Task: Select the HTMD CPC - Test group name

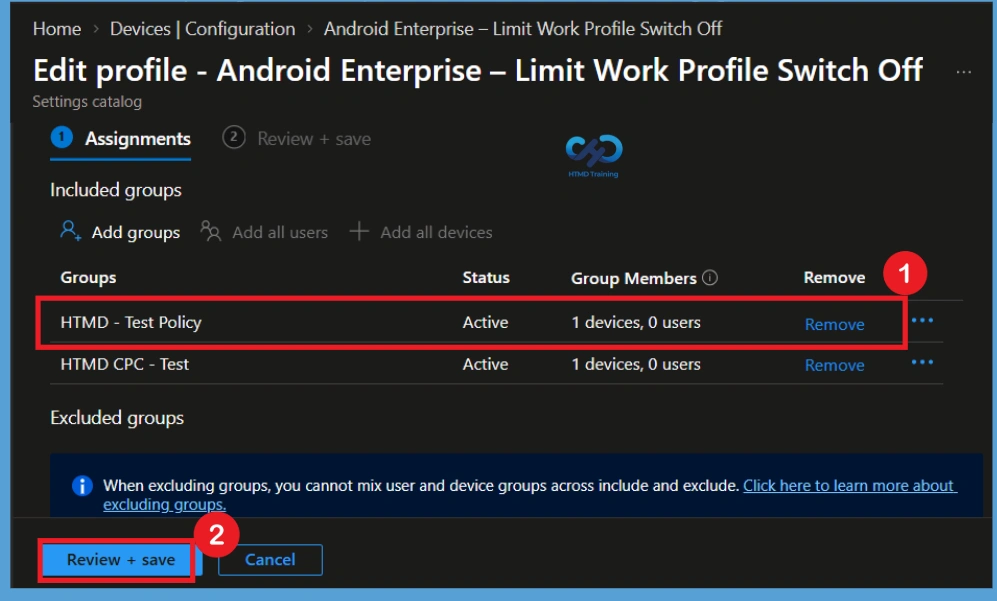Action: click(x=125, y=364)
